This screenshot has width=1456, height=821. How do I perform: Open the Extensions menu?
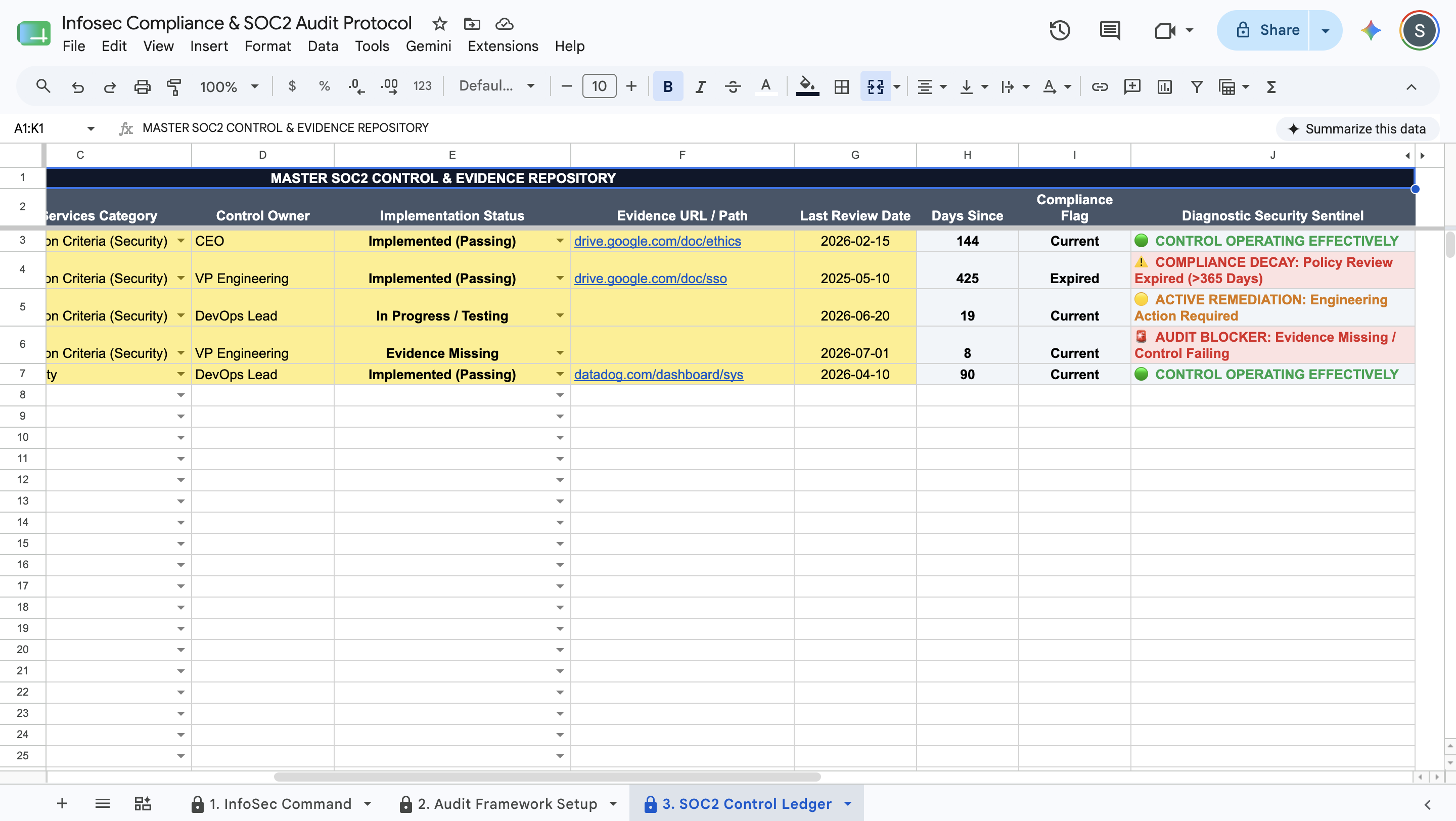503,47
